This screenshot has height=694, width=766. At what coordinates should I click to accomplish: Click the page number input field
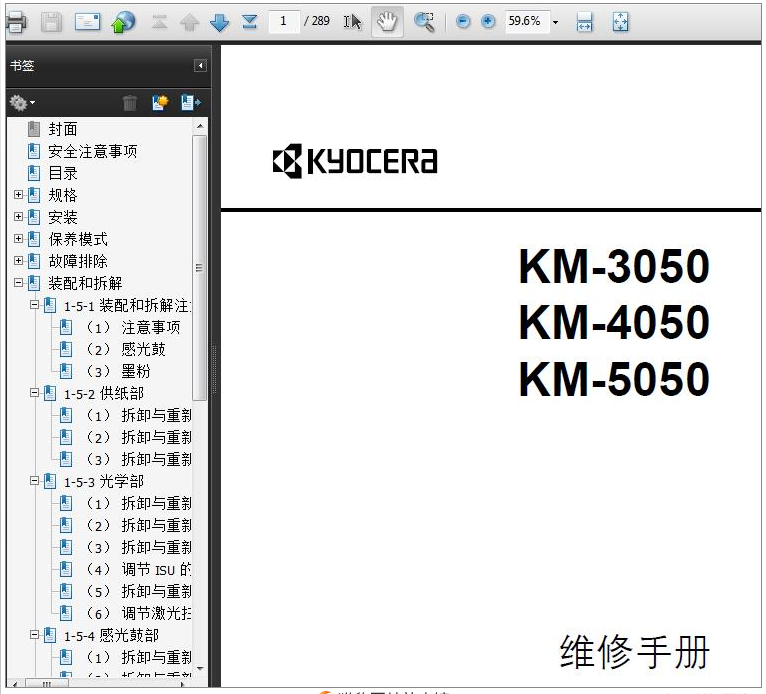pos(284,21)
